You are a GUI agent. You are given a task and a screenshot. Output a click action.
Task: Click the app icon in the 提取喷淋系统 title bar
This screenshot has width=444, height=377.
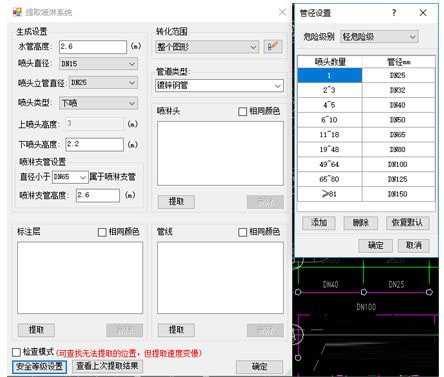click(x=17, y=12)
